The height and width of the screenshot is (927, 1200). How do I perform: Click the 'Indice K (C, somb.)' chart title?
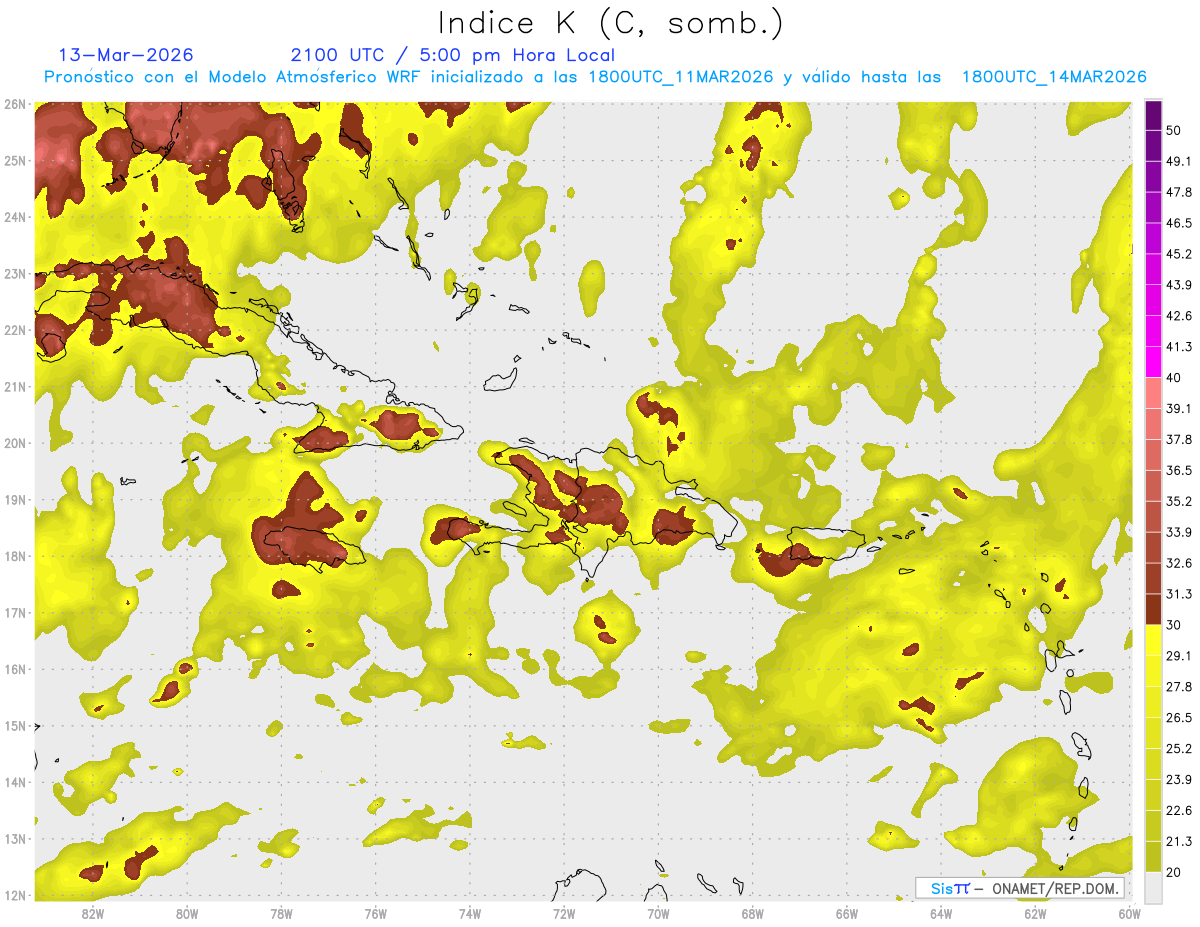tap(611, 23)
